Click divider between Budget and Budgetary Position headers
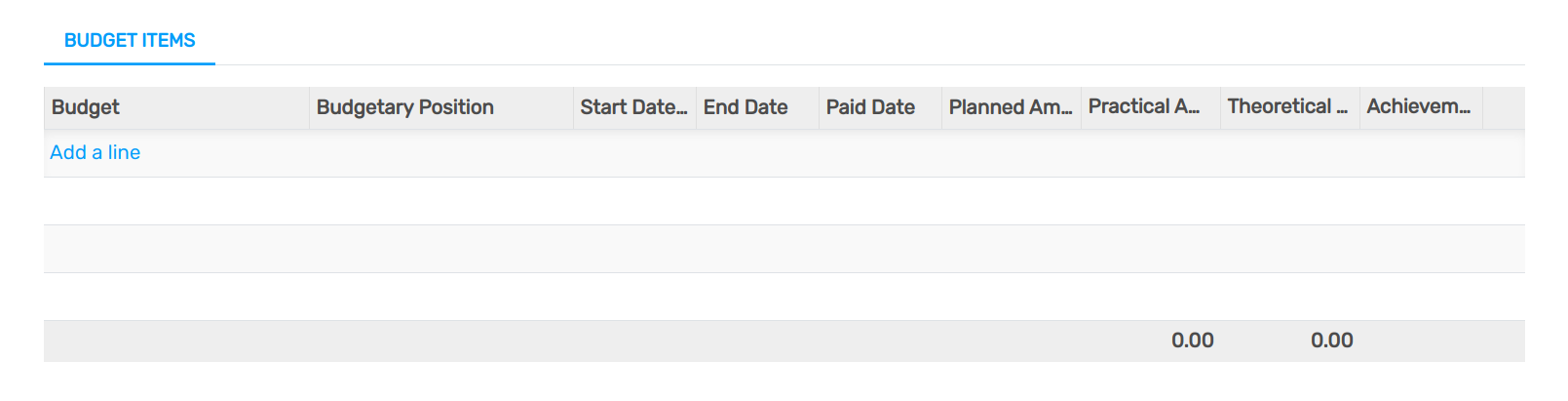Image resolution: width=1568 pixels, height=401 pixels. (309, 107)
